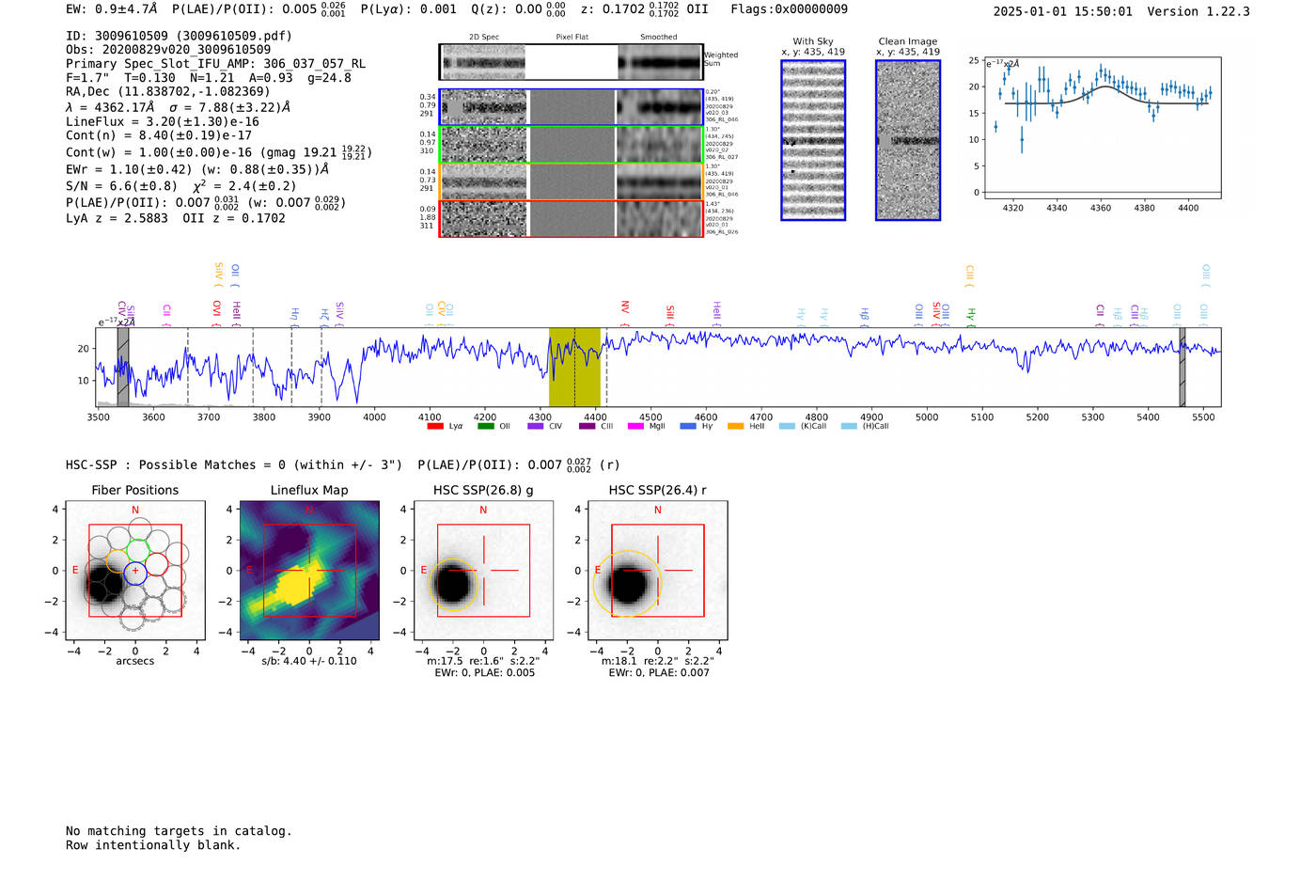This screenshot has height=896, width=1316.
Task: Click the hatched gray region near 3540 Å
Action: pos(123,367)
